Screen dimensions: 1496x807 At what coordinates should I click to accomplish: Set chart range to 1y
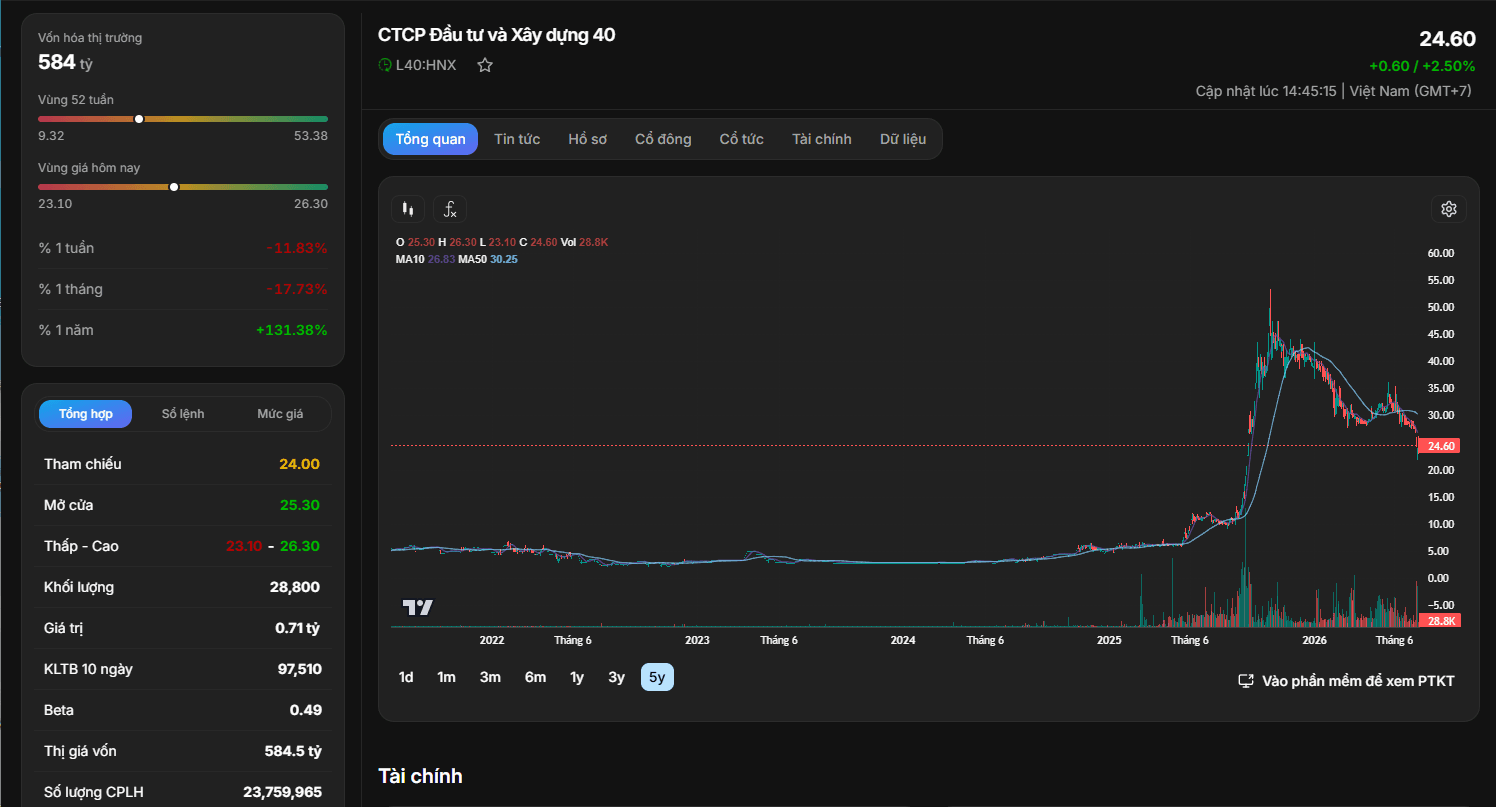pos(577,677)
